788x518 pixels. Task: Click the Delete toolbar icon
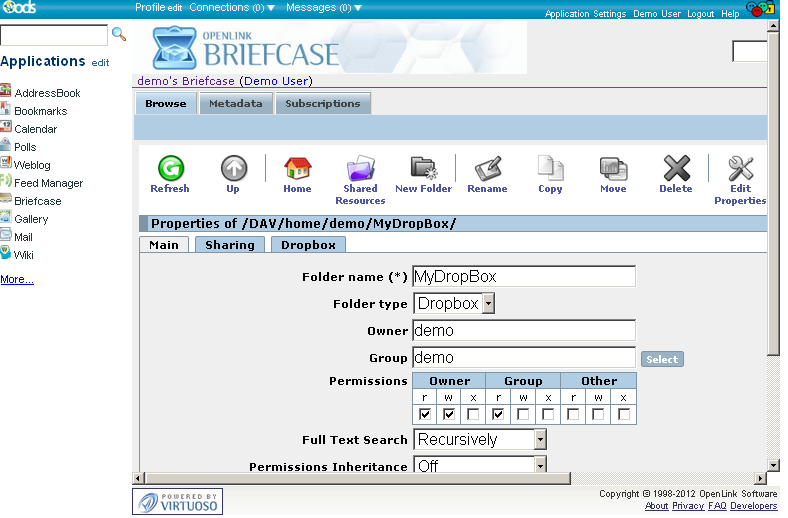click(676, 169)
